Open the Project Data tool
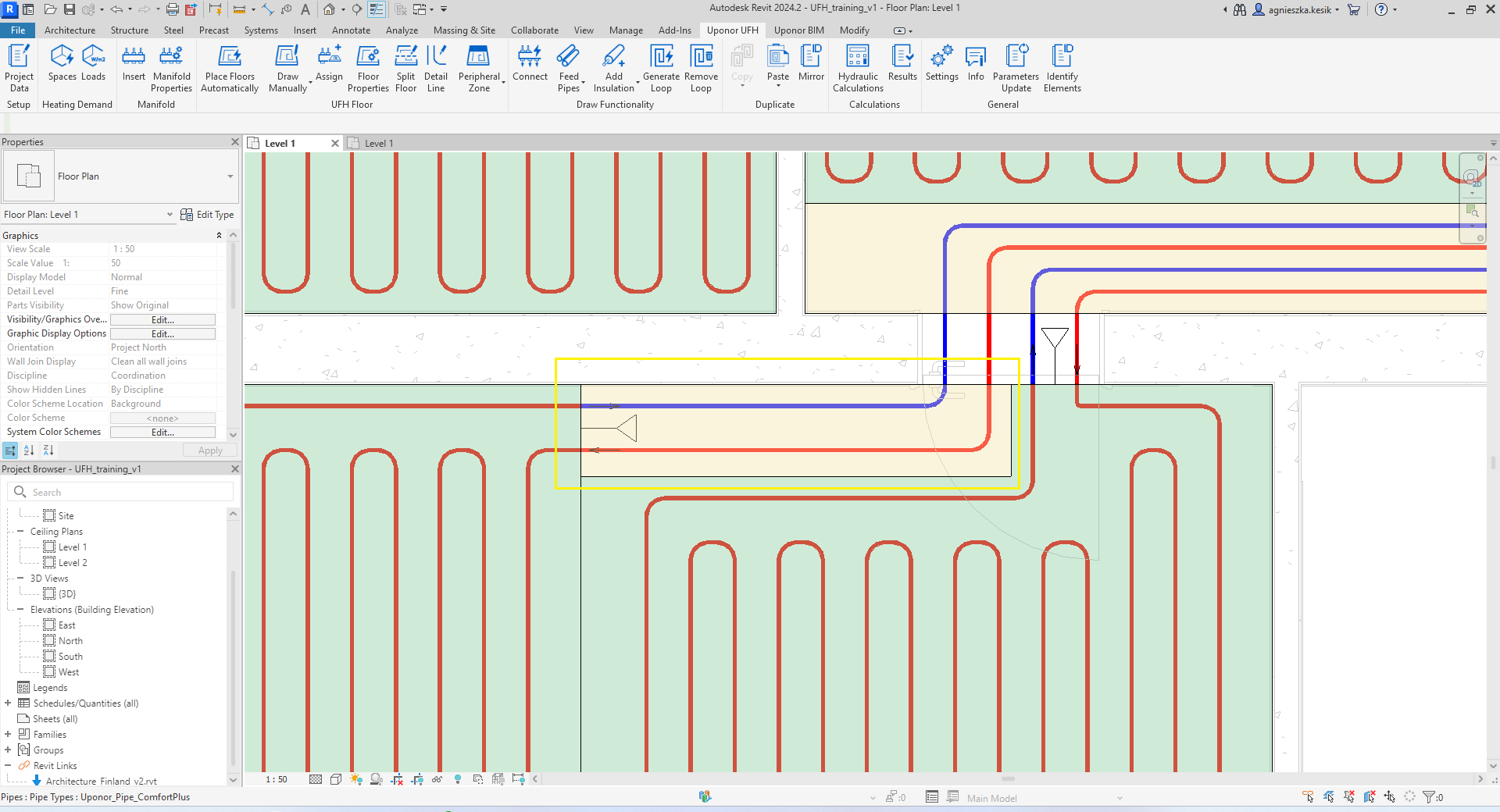The width and height of the screenshot is (1500, 812). [19, 68]
